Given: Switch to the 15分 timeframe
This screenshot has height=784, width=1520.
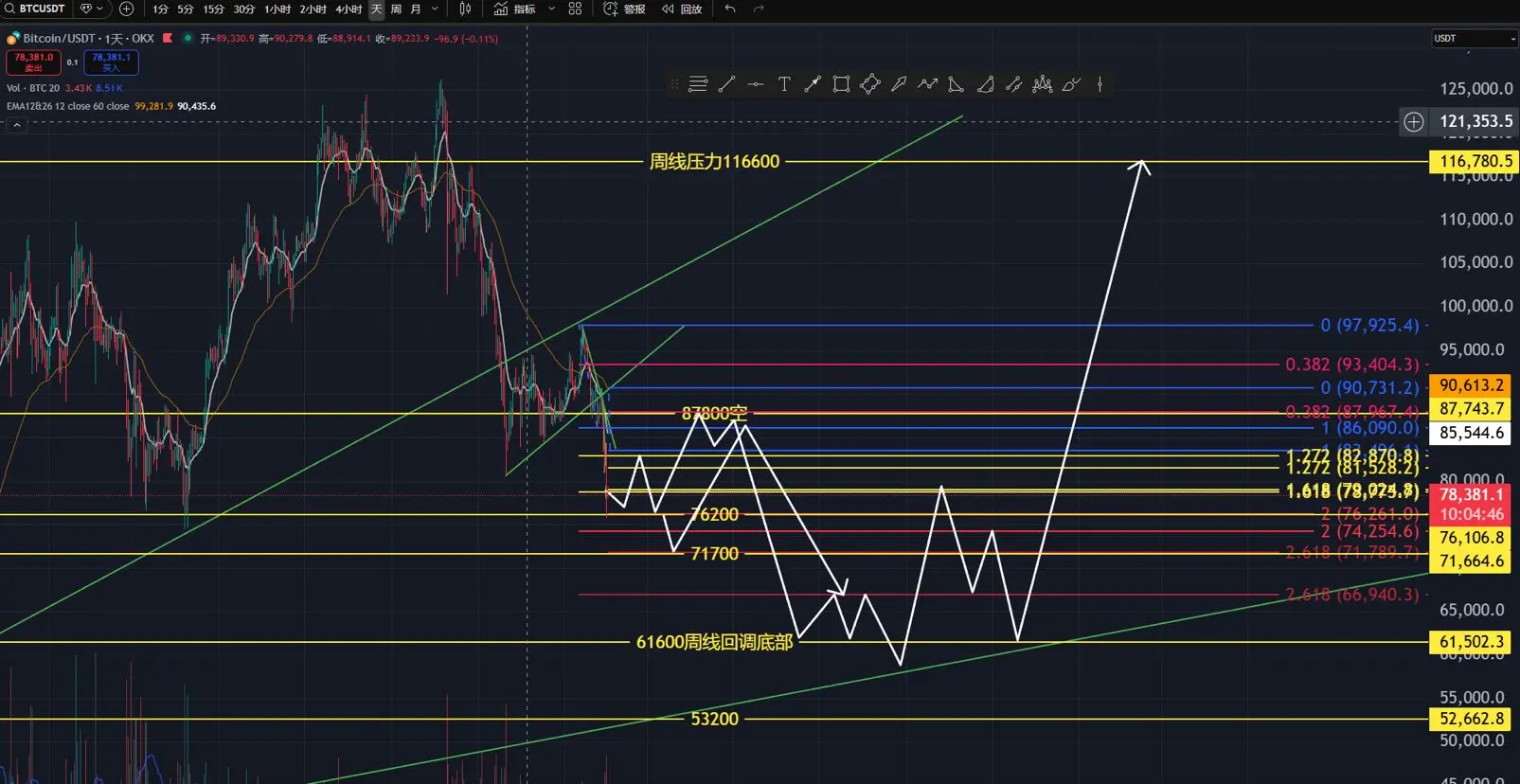Looking at the screenshot, I should click(214, 9).
